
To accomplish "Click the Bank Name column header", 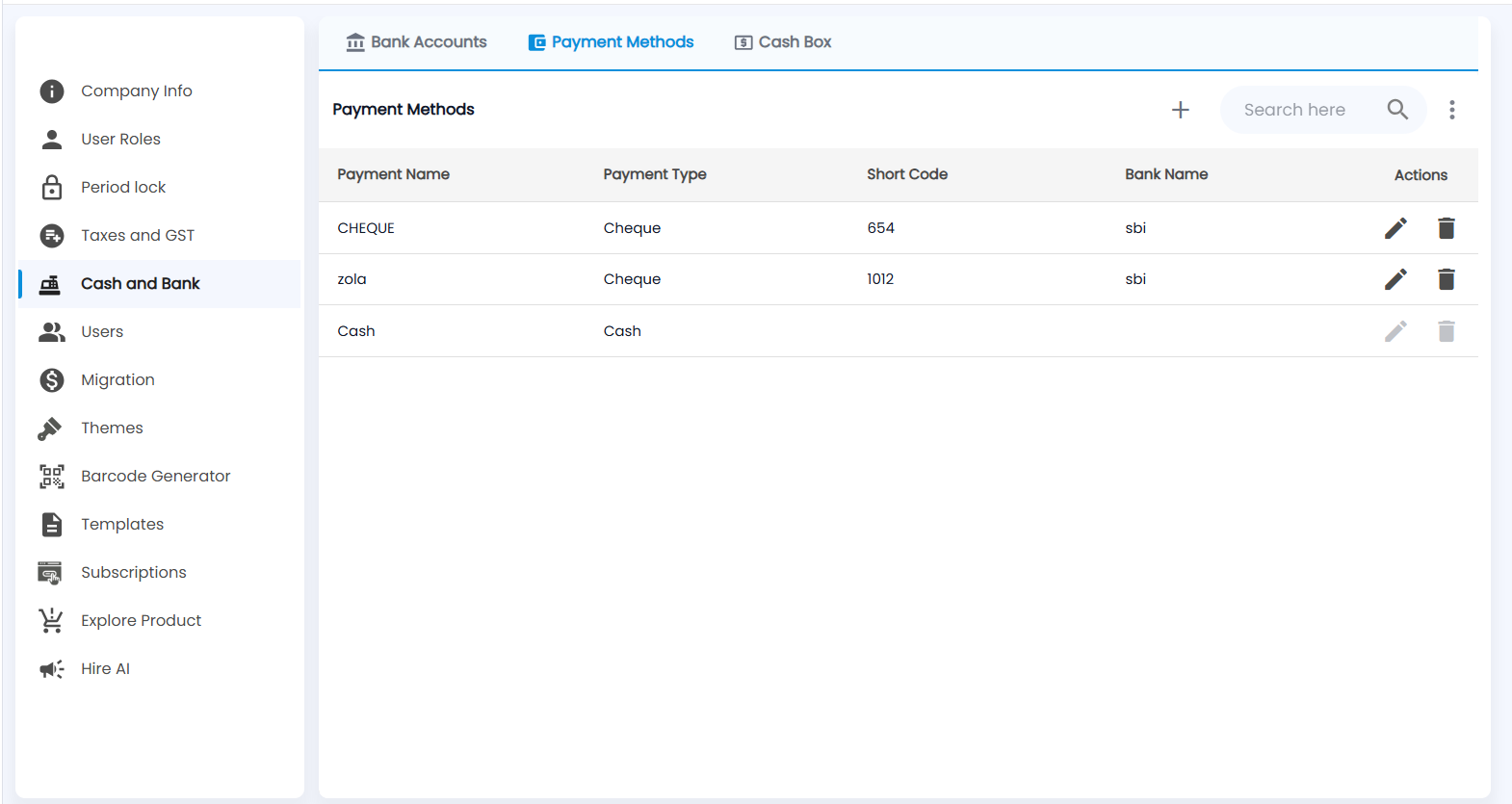I will click(x=1166, y=174).
